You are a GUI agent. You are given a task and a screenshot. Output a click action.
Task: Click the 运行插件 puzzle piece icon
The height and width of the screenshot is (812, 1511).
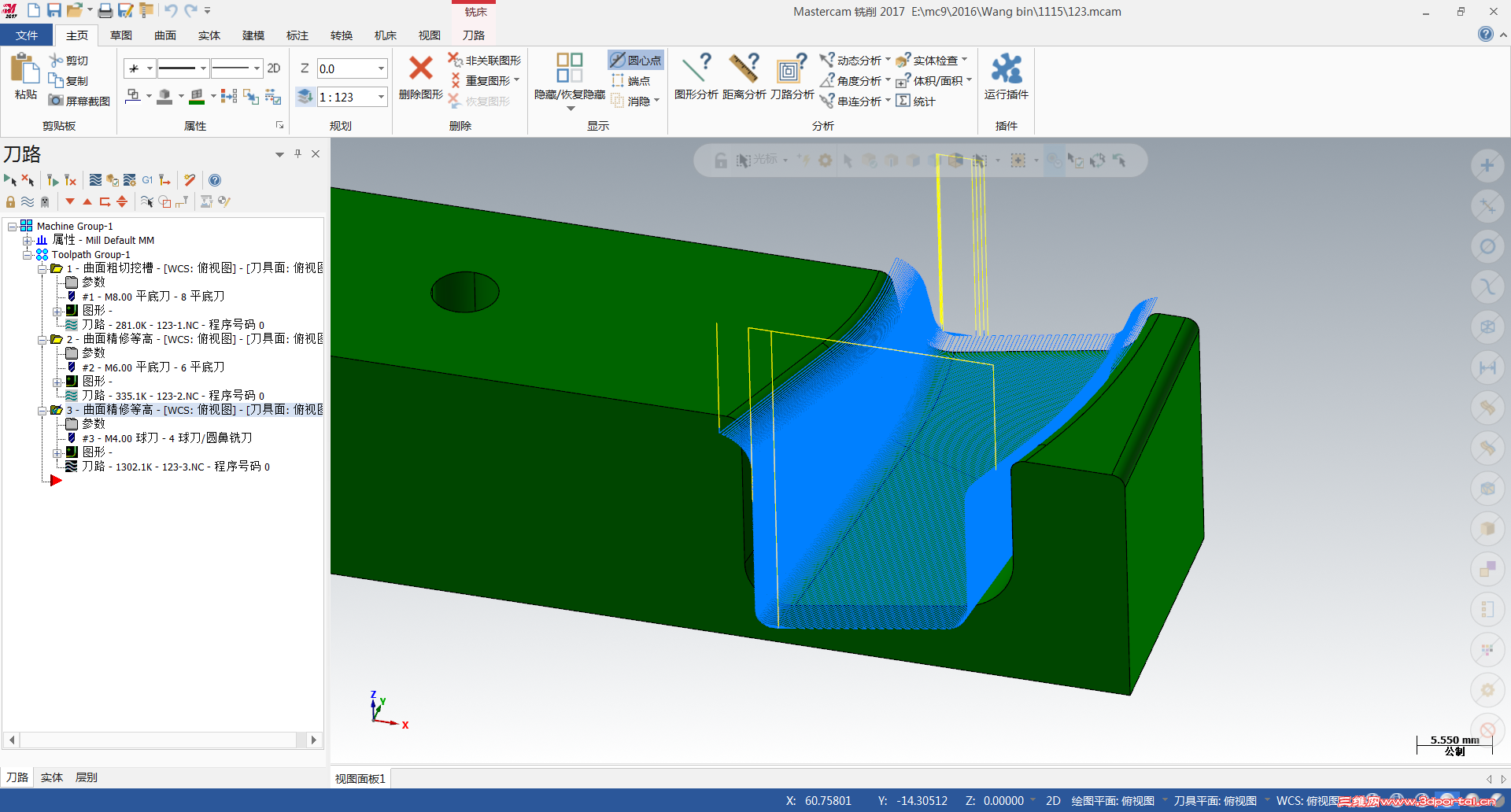click(x=1006, y=68)
